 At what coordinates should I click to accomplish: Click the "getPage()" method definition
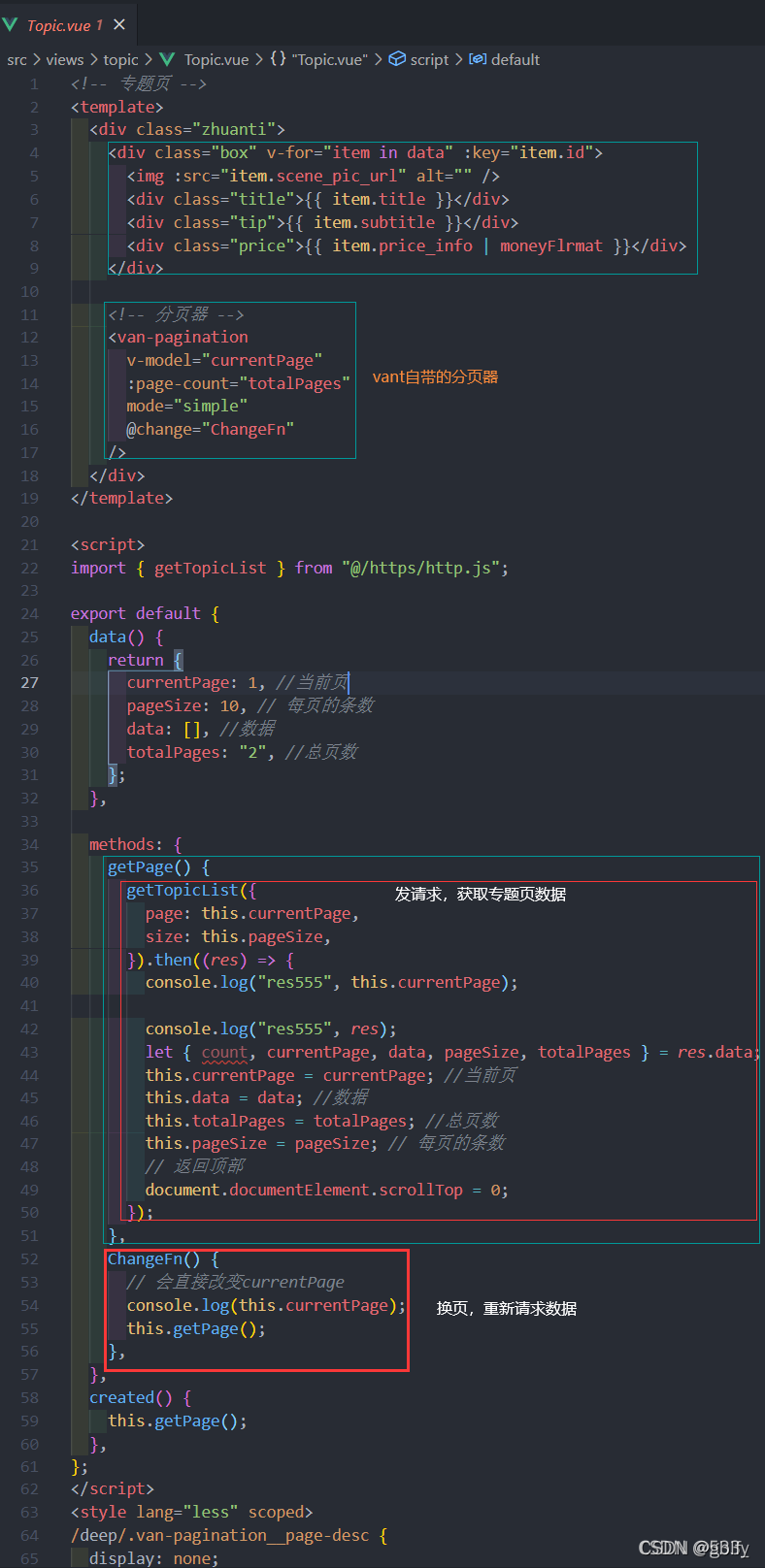150,868
